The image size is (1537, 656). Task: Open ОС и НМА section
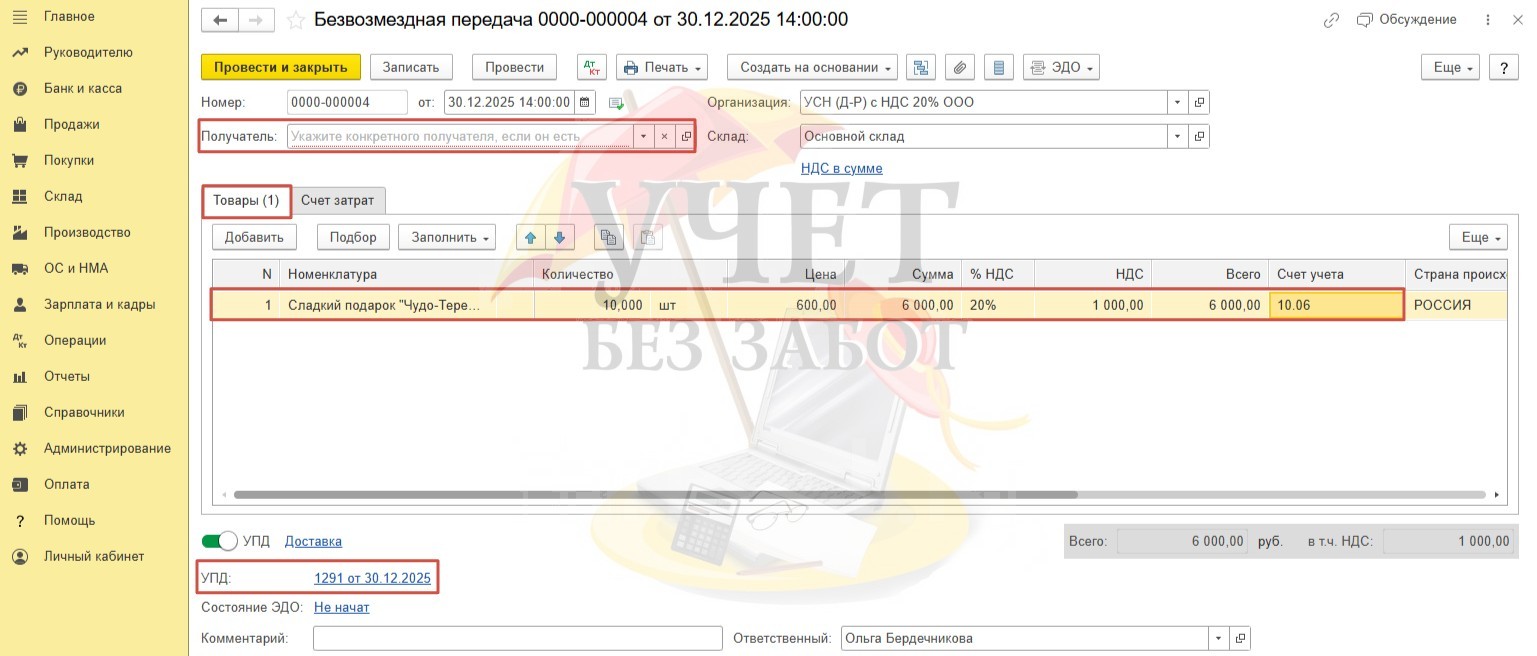click(x=76, y=268)
